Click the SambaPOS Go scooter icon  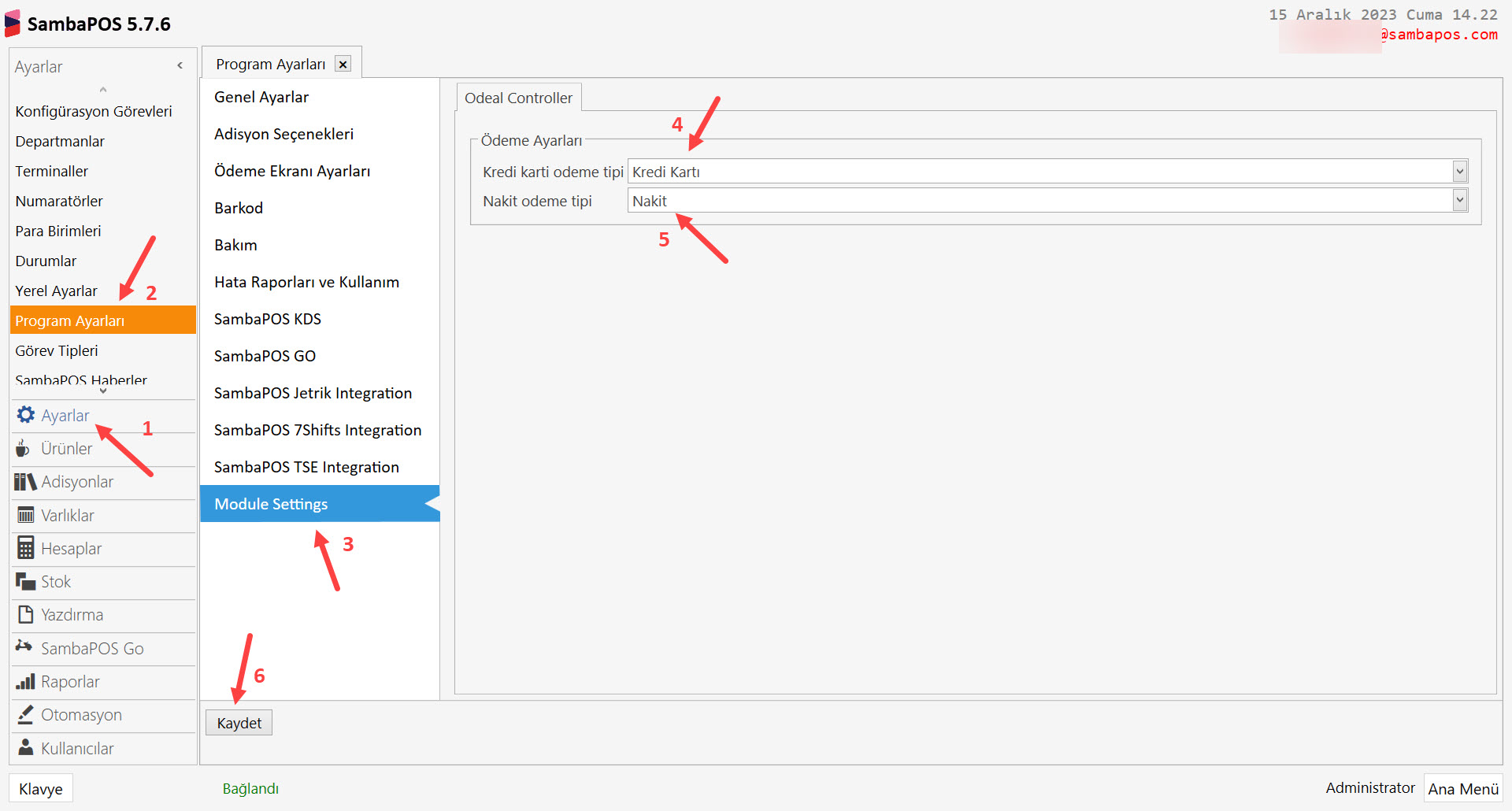[x=24, y=647]
